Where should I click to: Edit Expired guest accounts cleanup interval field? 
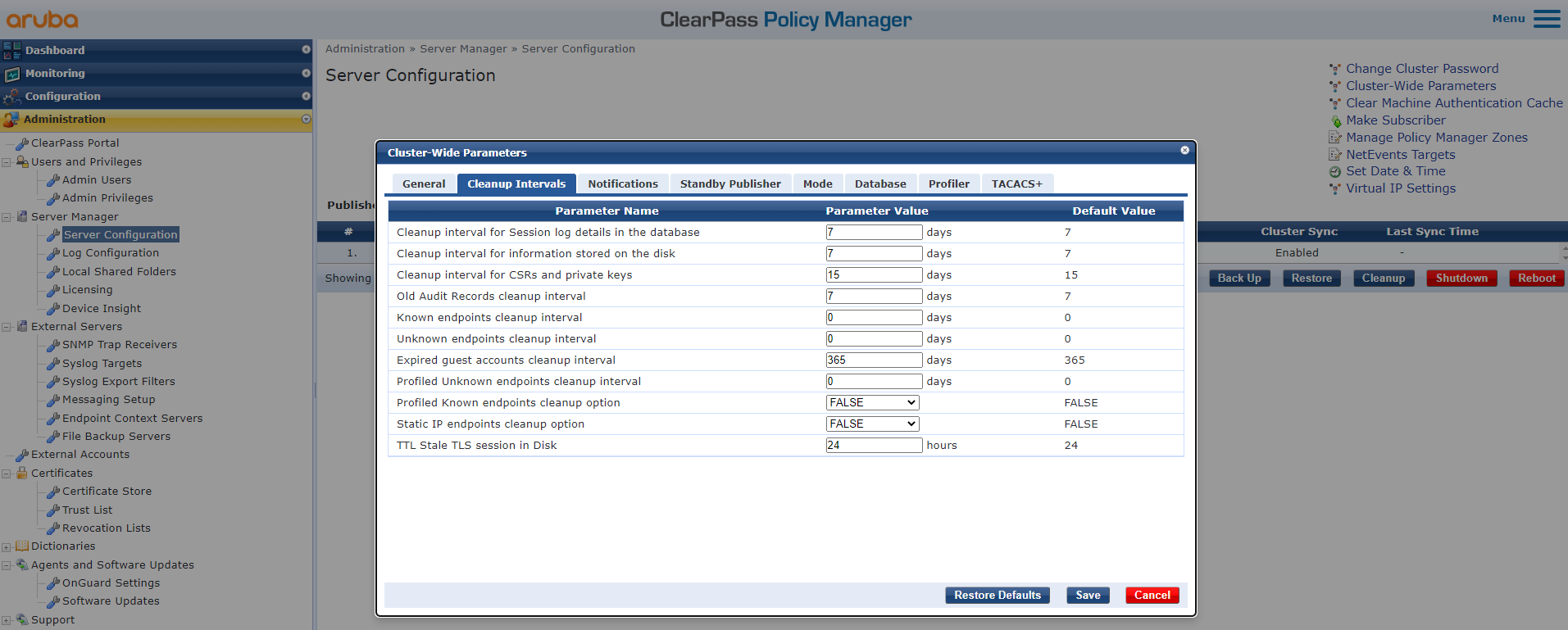coord(874,360)
